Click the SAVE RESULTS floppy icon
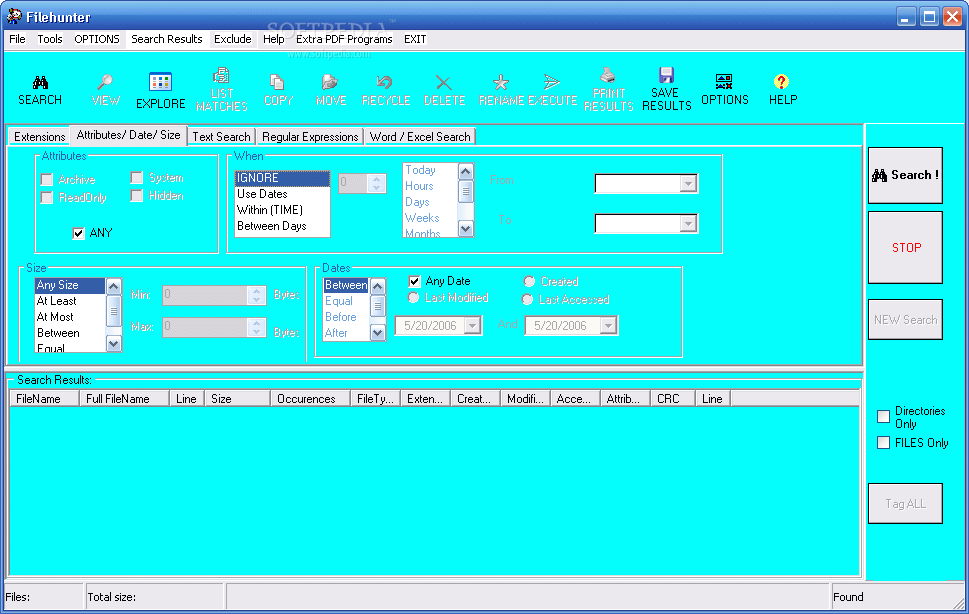The height and width of the screenshot is (614, 969). click(x=666, y=75)
